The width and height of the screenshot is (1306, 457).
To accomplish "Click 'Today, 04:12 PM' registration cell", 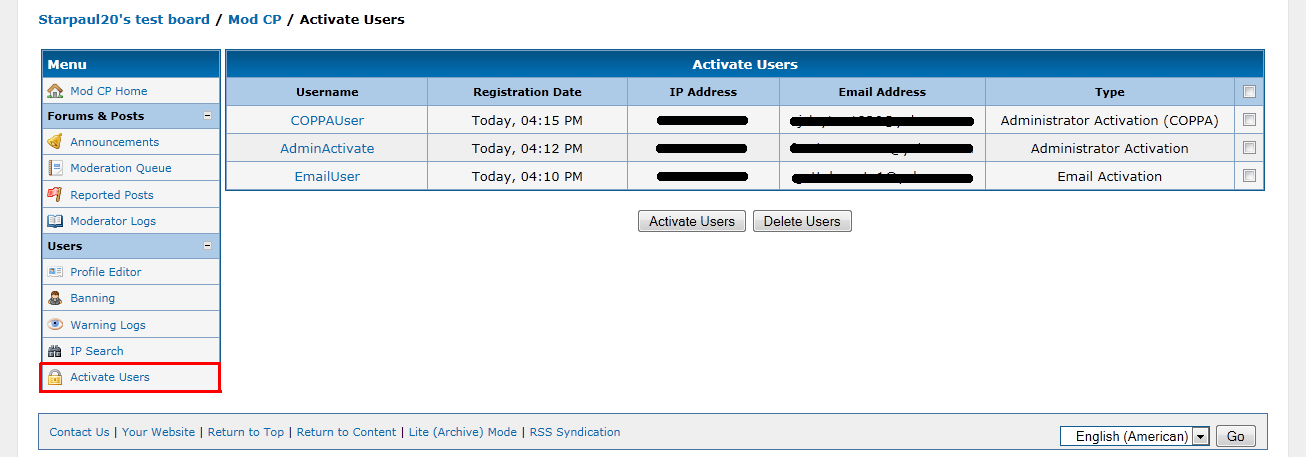I will [x=527, y=148].
